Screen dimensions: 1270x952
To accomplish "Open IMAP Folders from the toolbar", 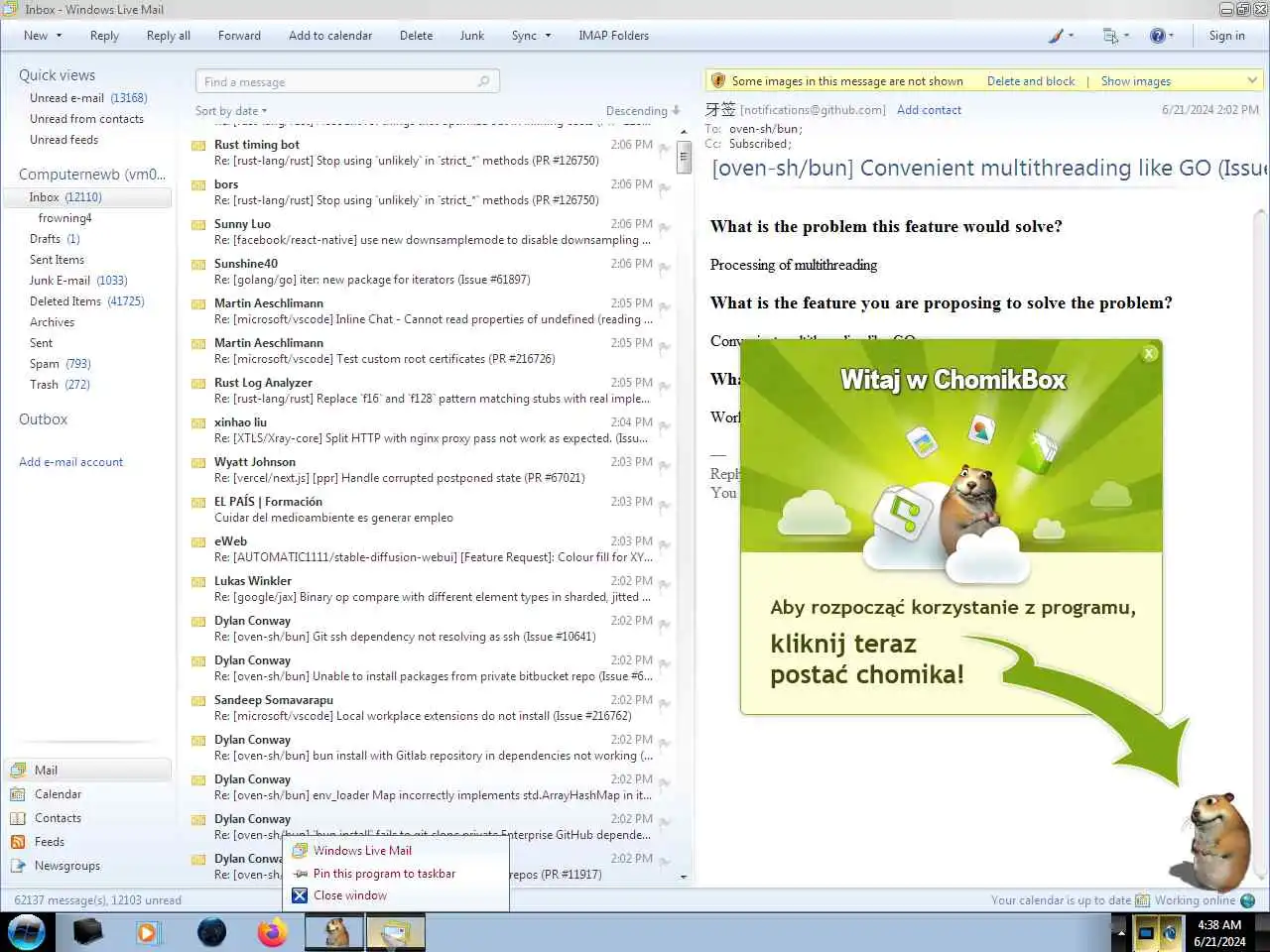I will (x=613, y=36).
